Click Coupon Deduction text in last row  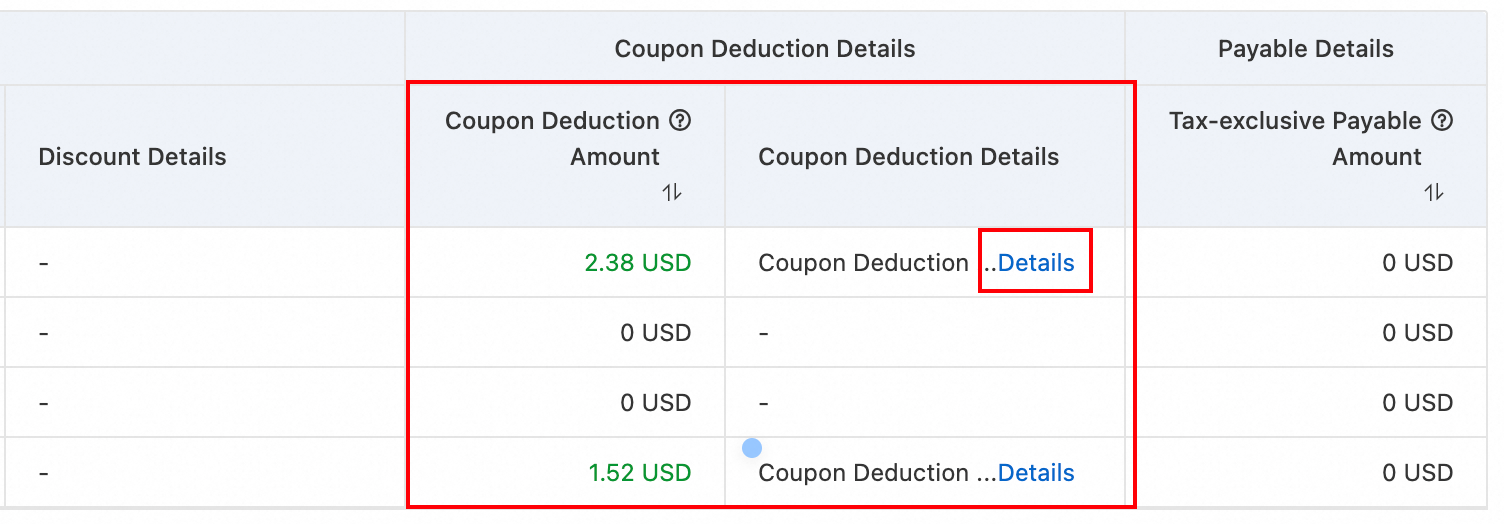pos(864,473)
